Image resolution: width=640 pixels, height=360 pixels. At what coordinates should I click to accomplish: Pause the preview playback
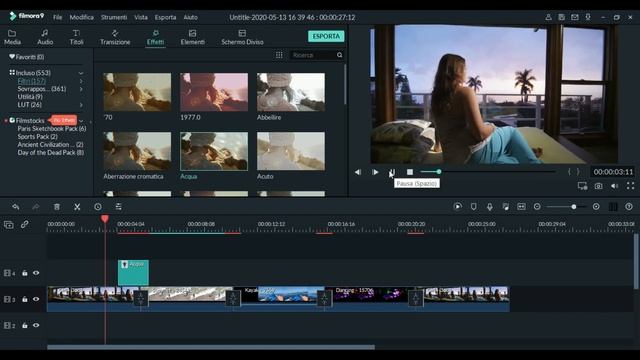tap(392, 172)
